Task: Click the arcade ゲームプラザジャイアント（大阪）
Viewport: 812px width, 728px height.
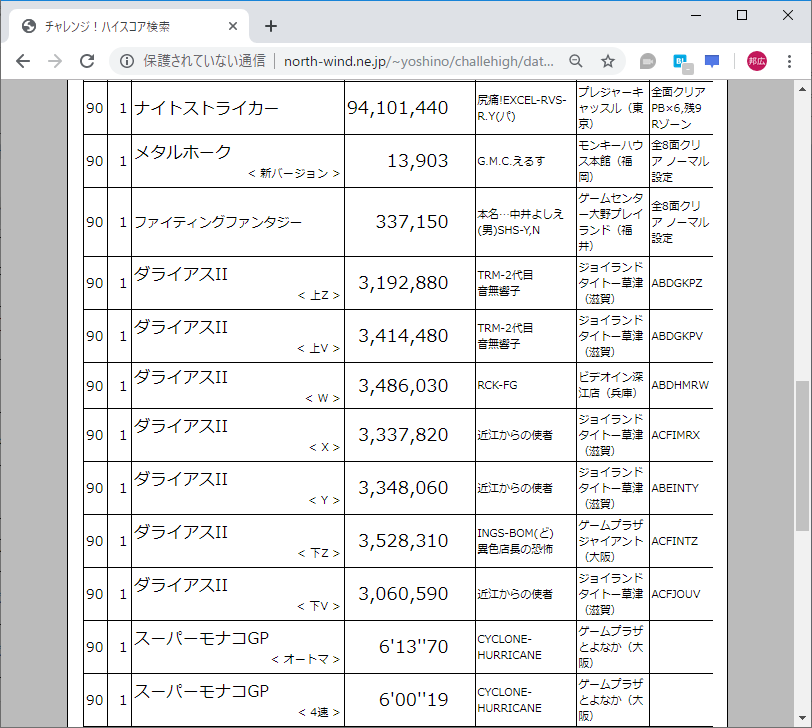Action: pyautogui.click(x=611, y=541)
